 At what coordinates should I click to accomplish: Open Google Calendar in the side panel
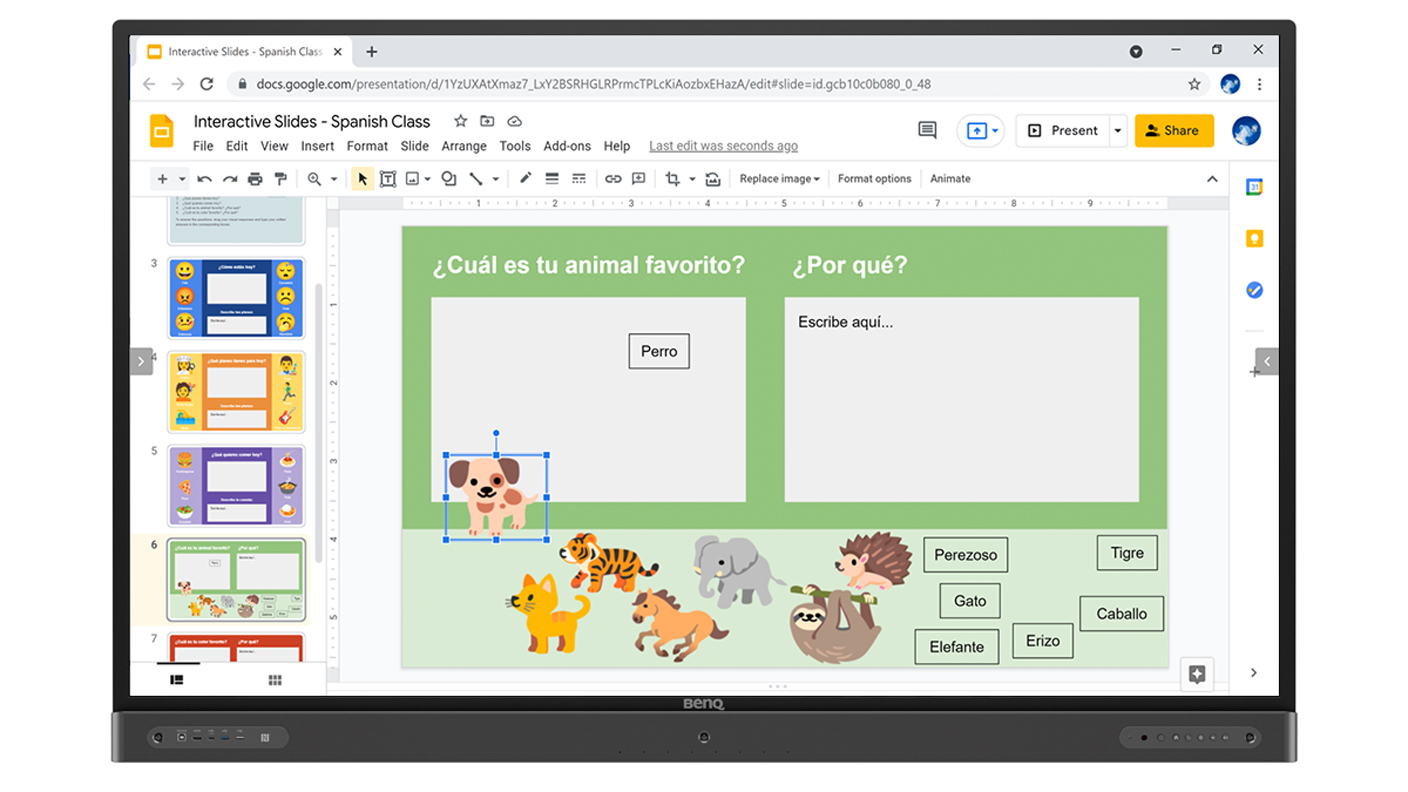click(1254, 186)
